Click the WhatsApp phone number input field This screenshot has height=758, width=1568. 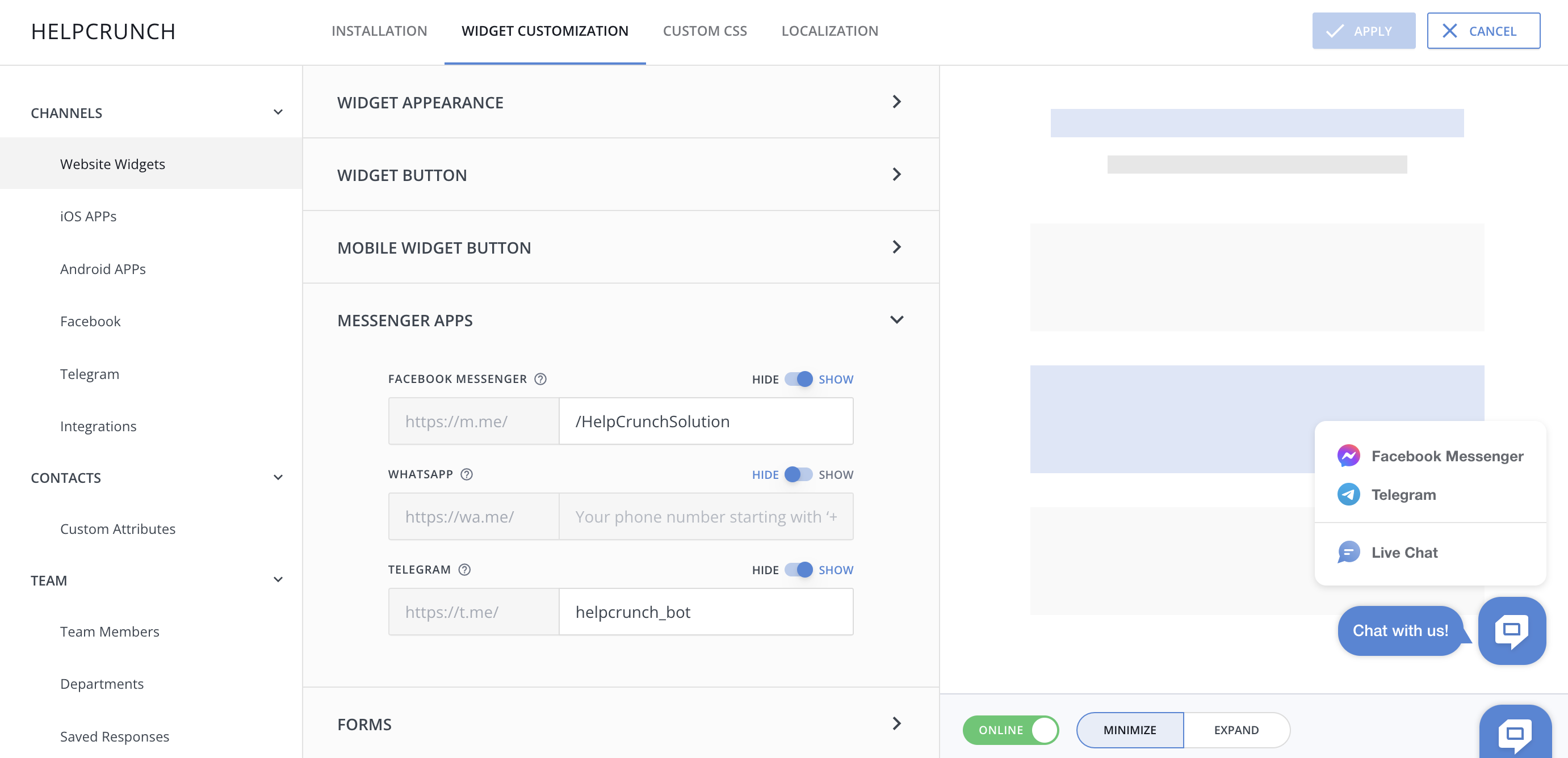706,516
